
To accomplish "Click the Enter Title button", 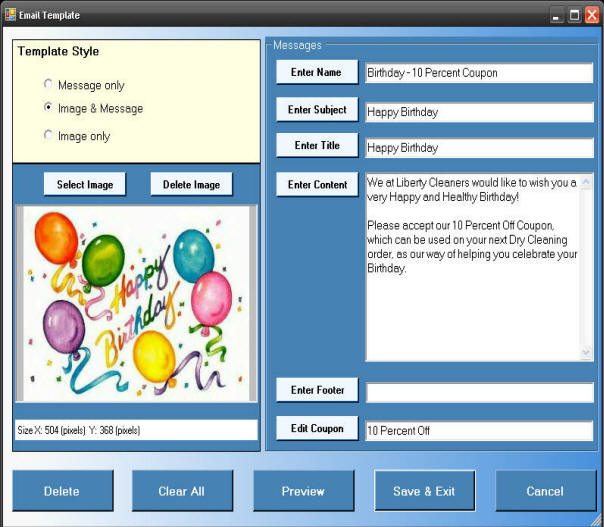I will (316, 146).
